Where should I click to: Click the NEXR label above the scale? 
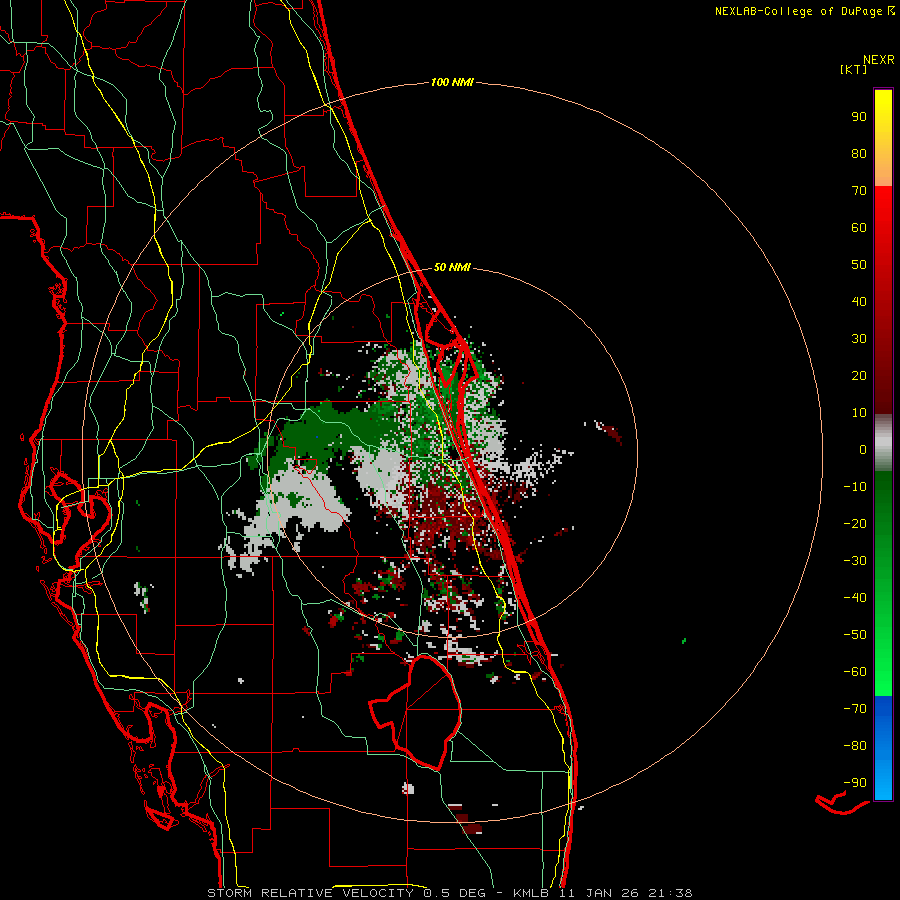coord(879,60)
